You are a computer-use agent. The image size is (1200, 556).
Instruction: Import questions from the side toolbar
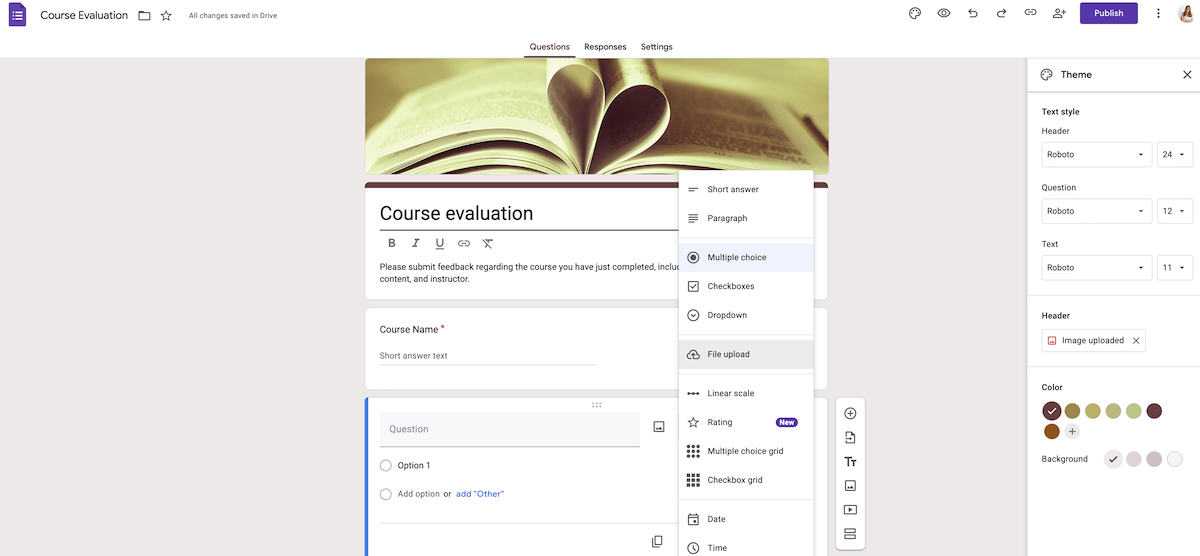(850, 437)
